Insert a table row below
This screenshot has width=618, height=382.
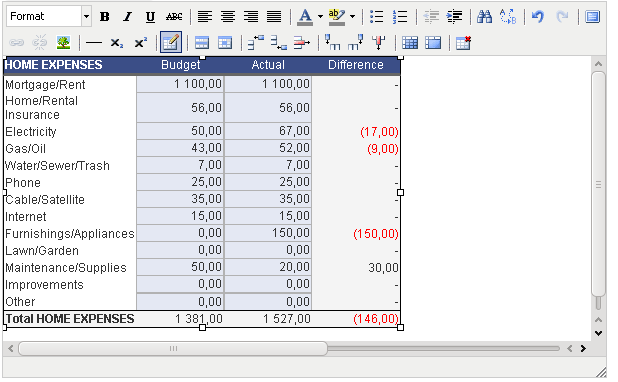tap(279, 43)
